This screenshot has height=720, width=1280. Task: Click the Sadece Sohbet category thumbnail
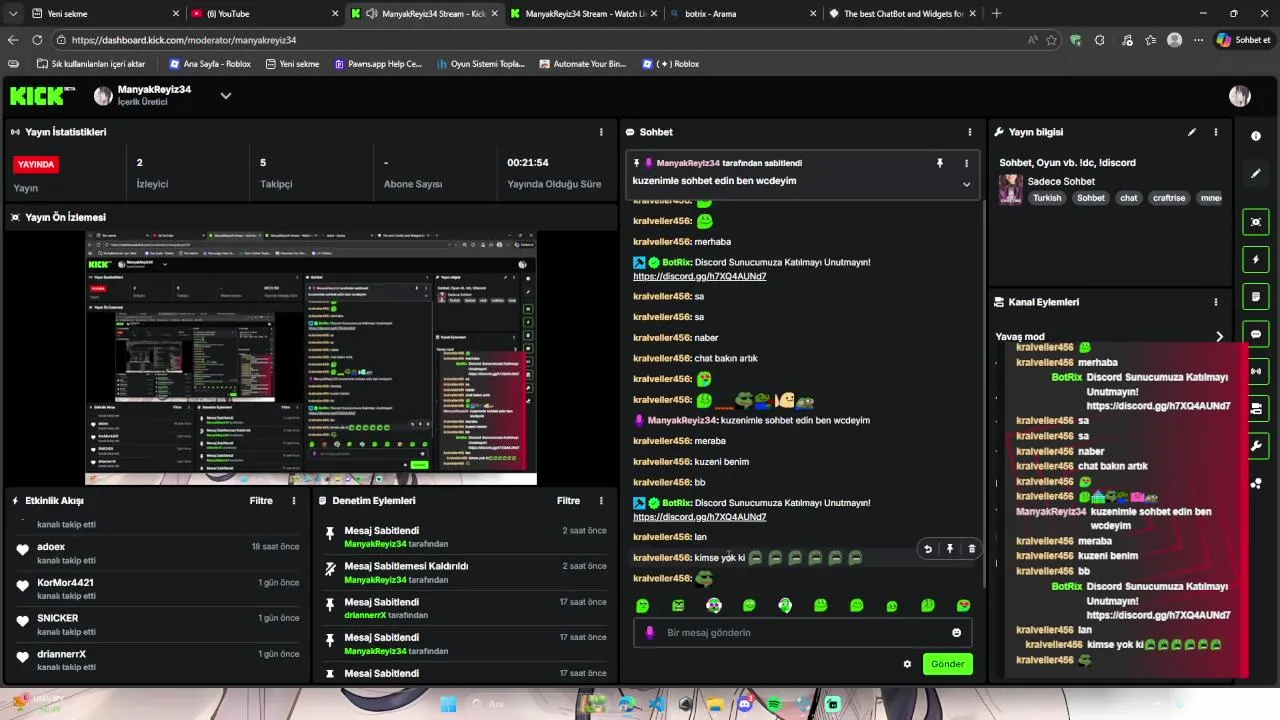click(x=1011, y=190)
